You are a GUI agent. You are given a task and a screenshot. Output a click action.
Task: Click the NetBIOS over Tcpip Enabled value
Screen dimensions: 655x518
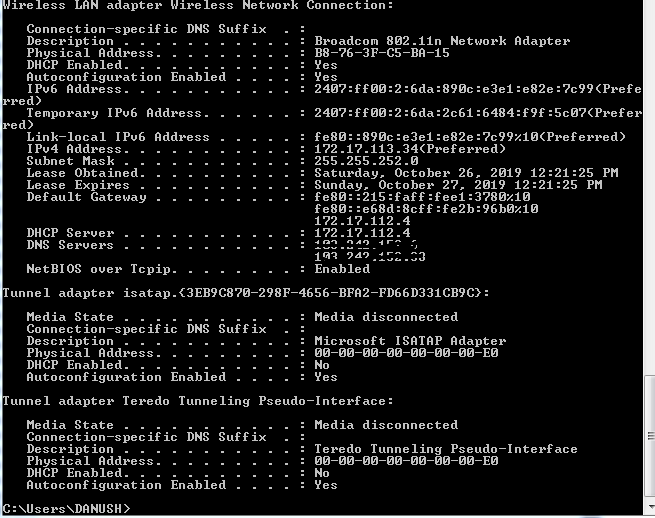point(342,269)
